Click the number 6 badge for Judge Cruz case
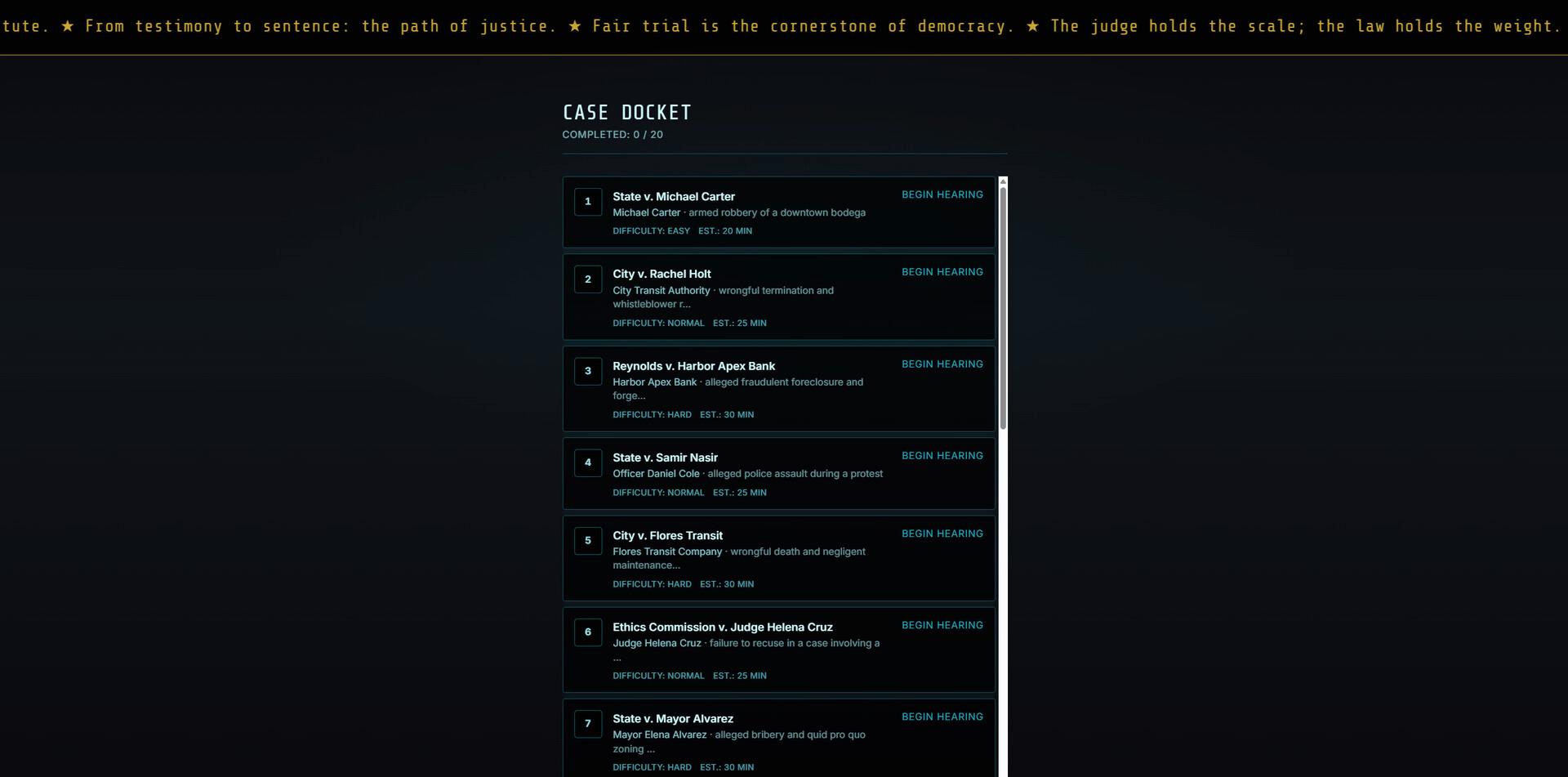The image size is (1568, 777). click(588, 632)
